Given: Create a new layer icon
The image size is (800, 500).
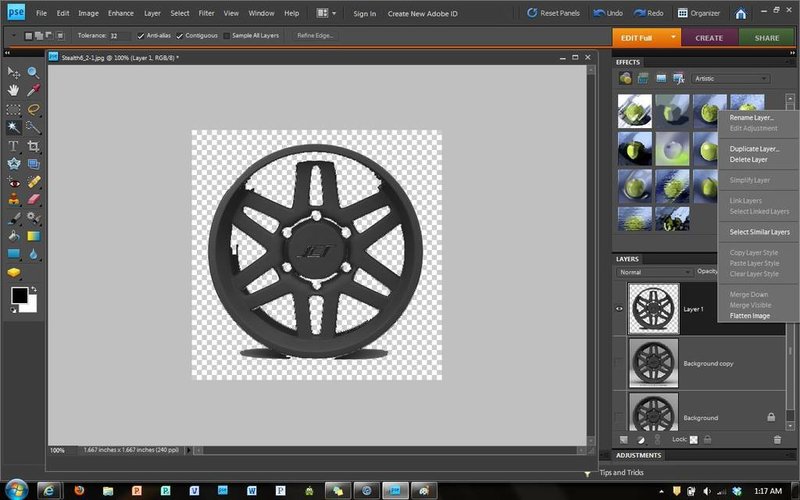Looking at the screenshot, I should coord(623,439).
